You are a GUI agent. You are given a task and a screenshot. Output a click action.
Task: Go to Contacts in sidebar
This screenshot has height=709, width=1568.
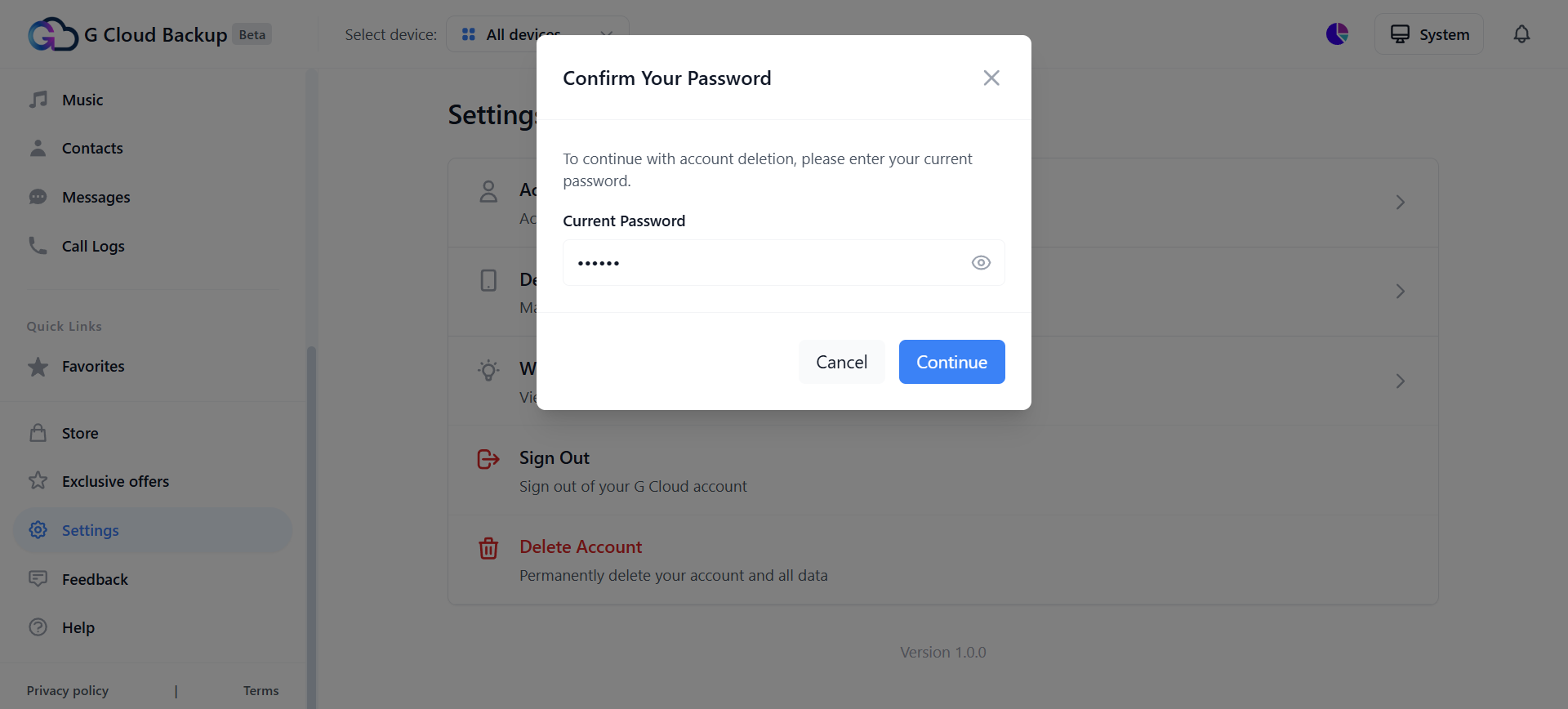(92, 148)
